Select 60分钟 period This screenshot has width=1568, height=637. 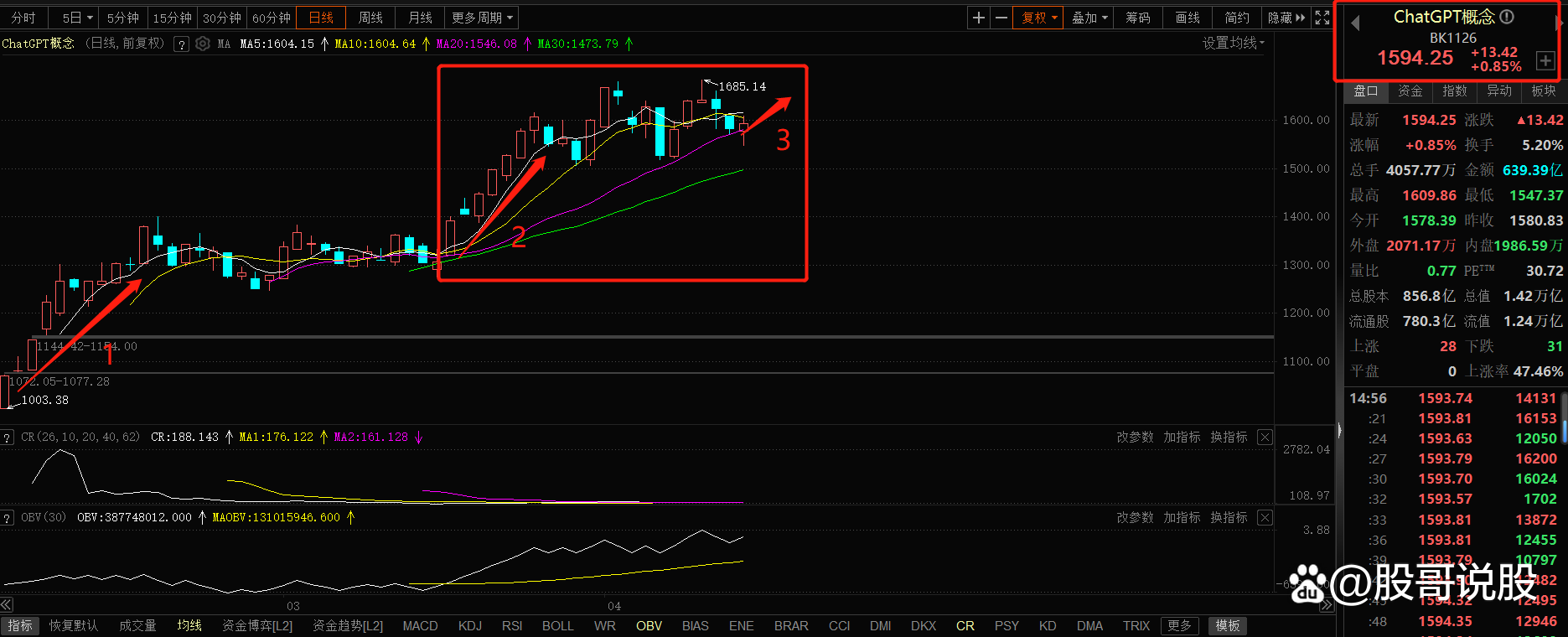272,18
